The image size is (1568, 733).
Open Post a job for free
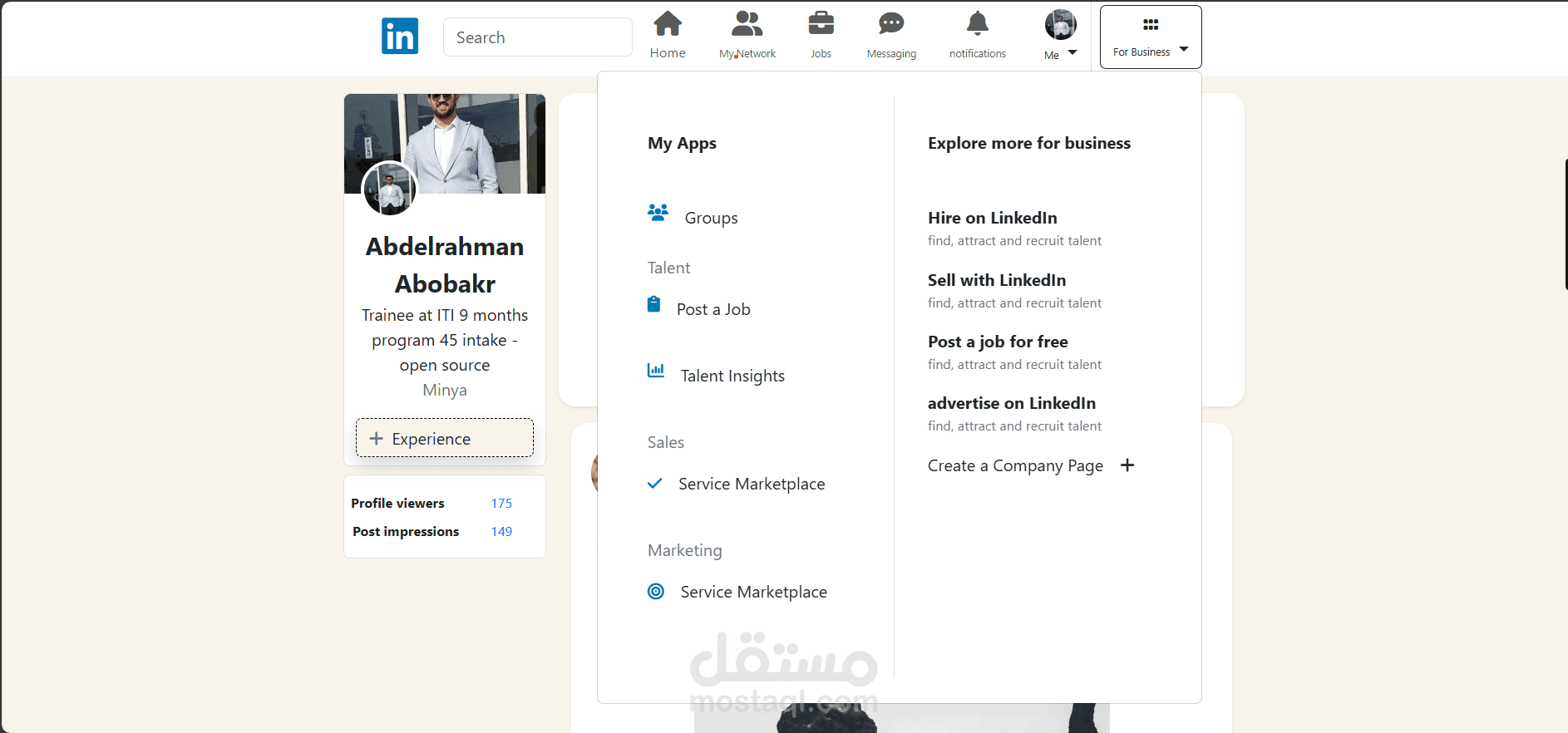click(x=998, y=342)
